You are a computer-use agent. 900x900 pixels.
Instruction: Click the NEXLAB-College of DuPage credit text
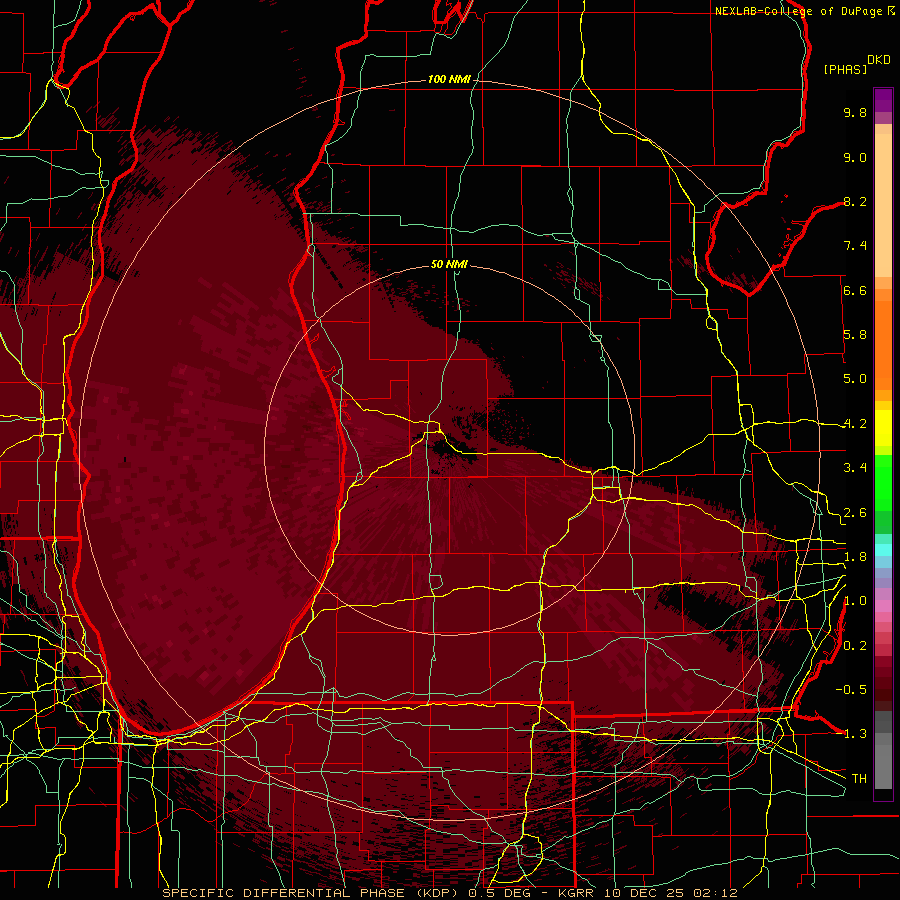[x=799, y=11]
